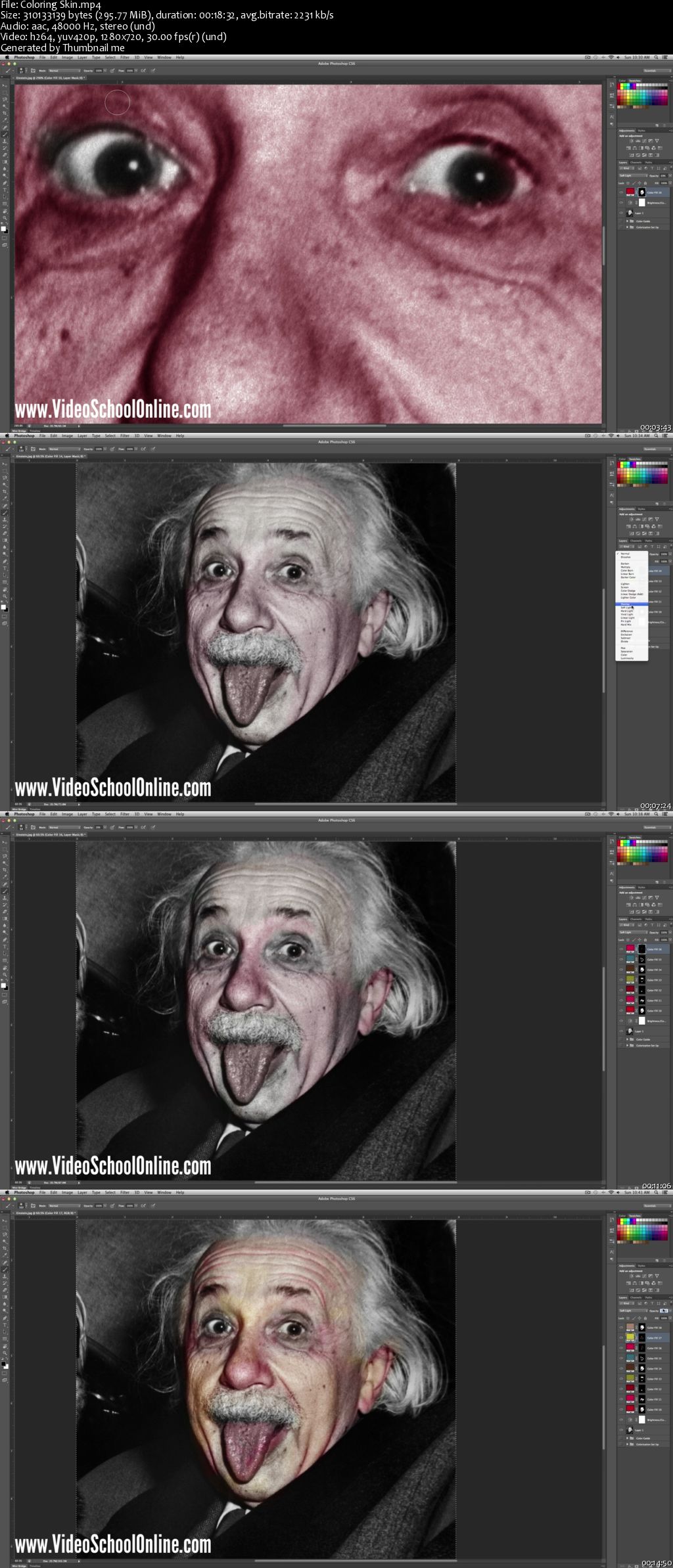Viewport: 673px width, 1568px height.
Task: Click the canvas vertical scrollbar in the 00:03:43 frame
Action: (x=604, y=244)
